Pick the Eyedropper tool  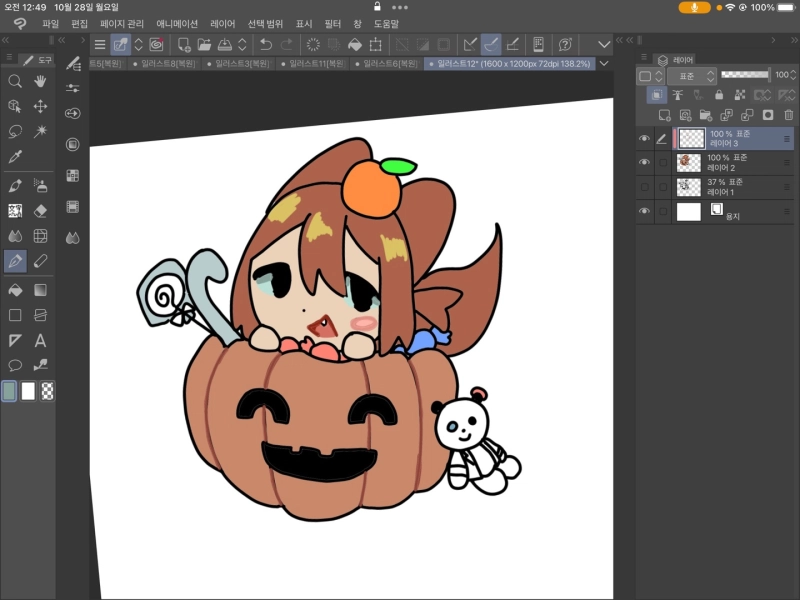point(15,157)
